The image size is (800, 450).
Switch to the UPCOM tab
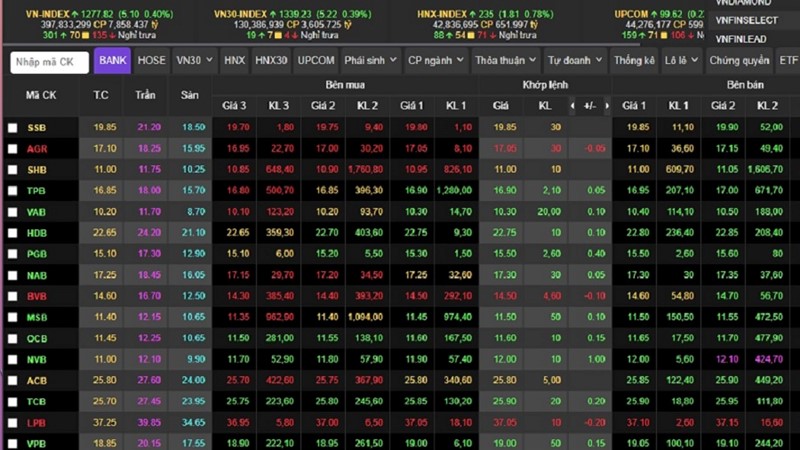coord(316,60)
